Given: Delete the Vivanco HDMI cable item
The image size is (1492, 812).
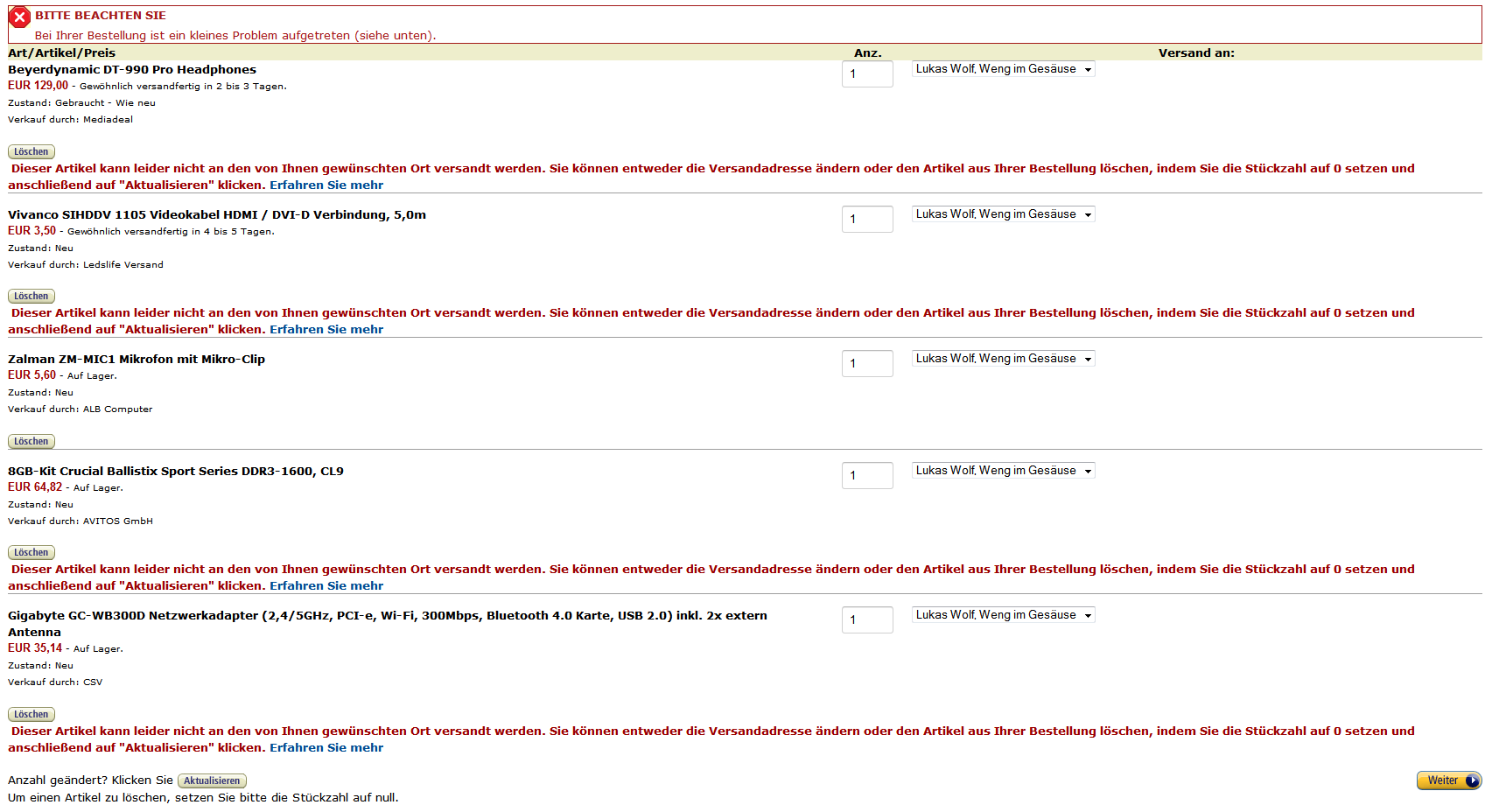Looking at the screenshot, I should tap(32, 297).
